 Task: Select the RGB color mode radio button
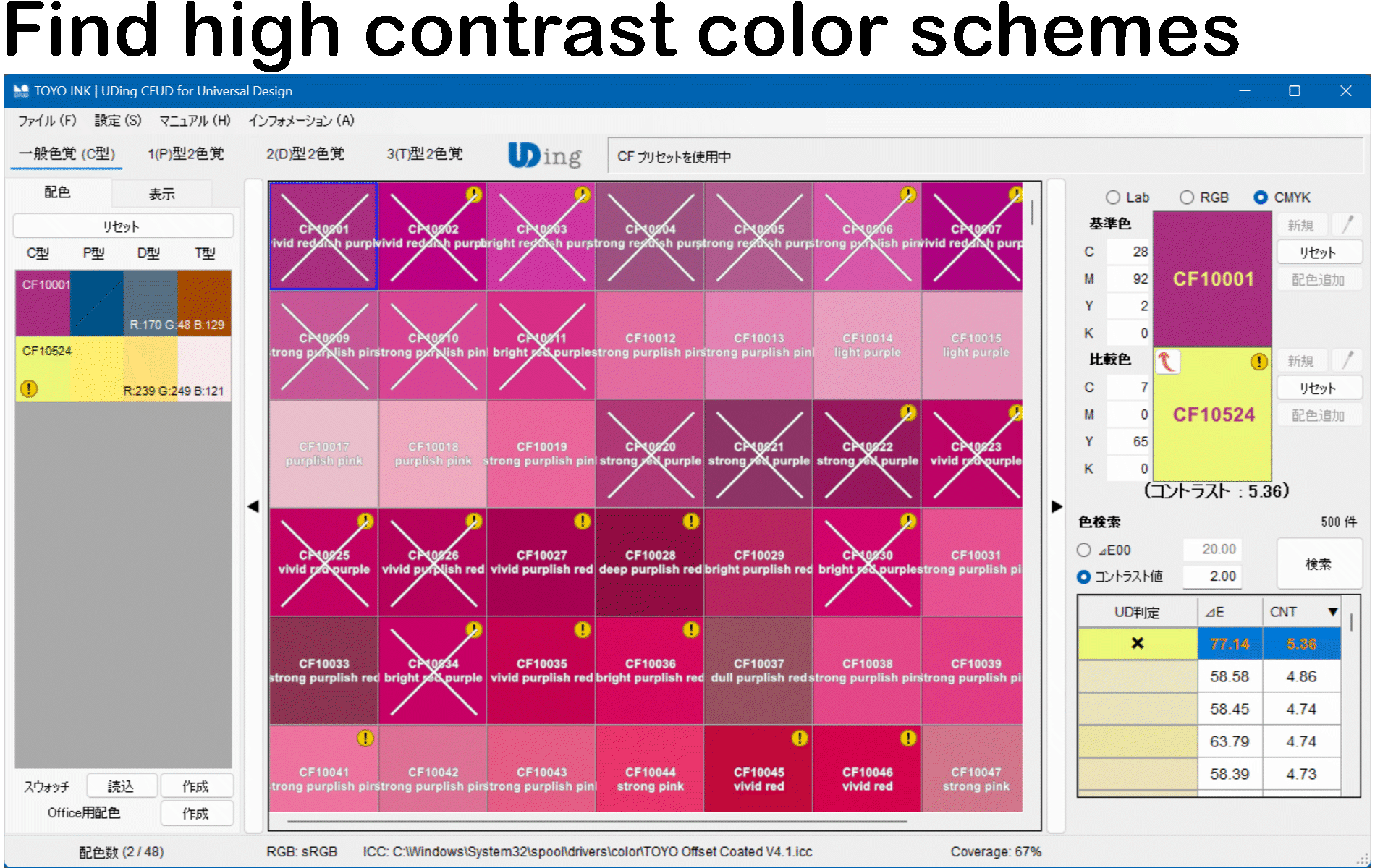click(1187, 197)
